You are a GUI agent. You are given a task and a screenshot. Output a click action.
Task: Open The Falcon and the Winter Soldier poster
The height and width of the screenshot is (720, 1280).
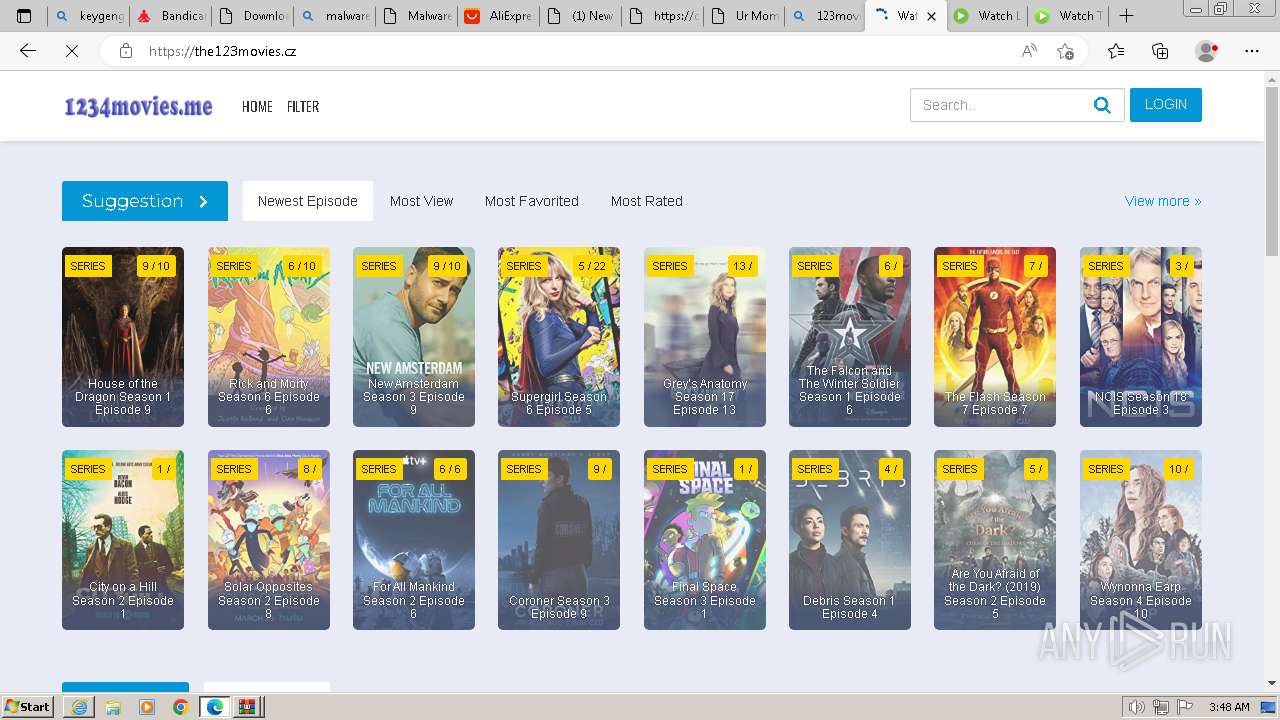coord(850,337)
